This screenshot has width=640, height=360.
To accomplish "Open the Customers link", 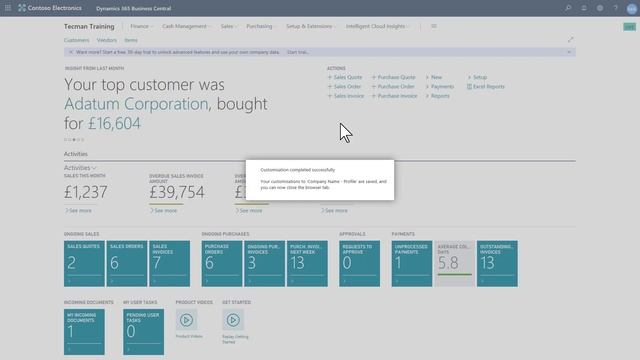I will click(76, 40).
